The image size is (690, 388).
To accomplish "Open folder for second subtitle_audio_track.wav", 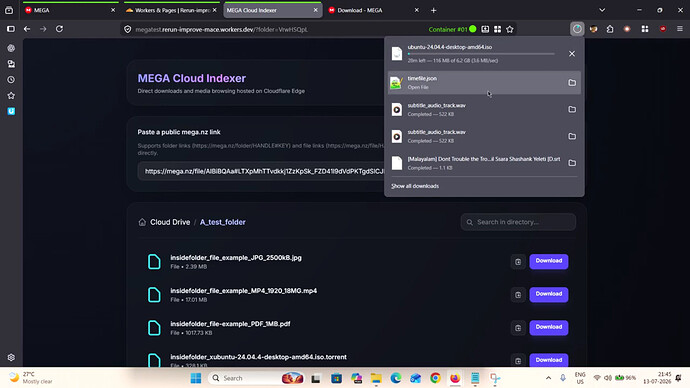I will 572,136.
